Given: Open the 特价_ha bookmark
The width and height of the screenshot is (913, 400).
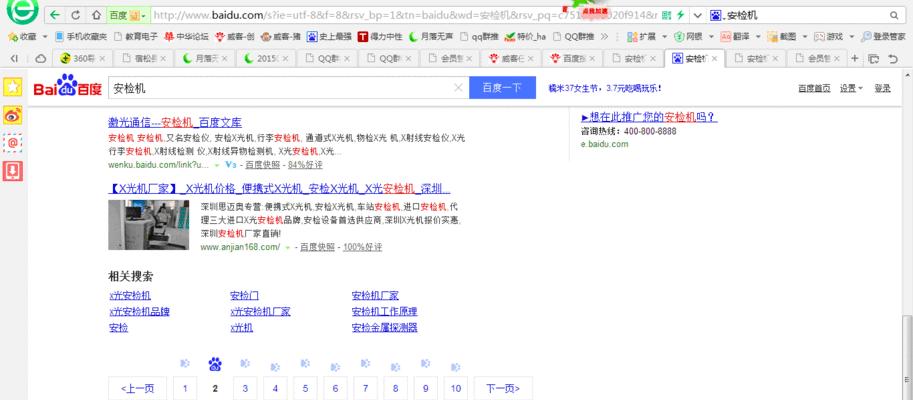Looking at the screenshot, I should (x=526, y=36).
